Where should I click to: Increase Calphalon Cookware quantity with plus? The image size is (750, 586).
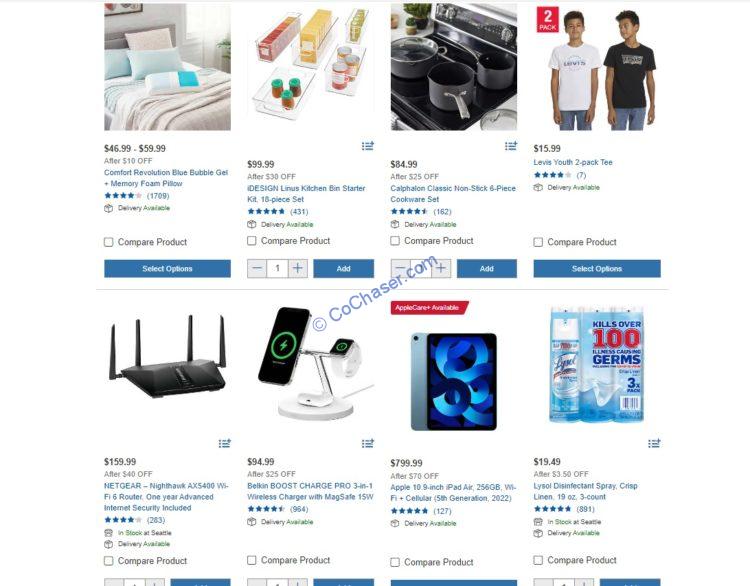[x=441, y=268]
